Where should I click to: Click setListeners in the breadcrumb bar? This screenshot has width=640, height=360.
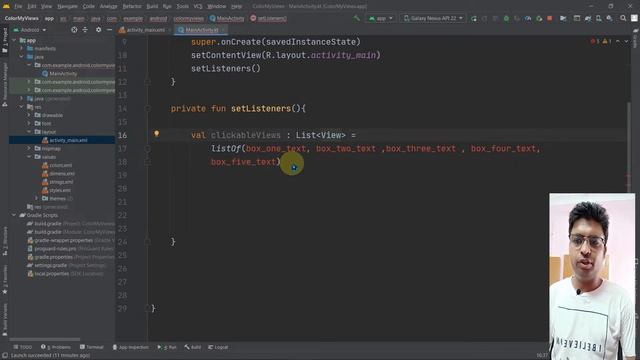(x=269, y=18)
